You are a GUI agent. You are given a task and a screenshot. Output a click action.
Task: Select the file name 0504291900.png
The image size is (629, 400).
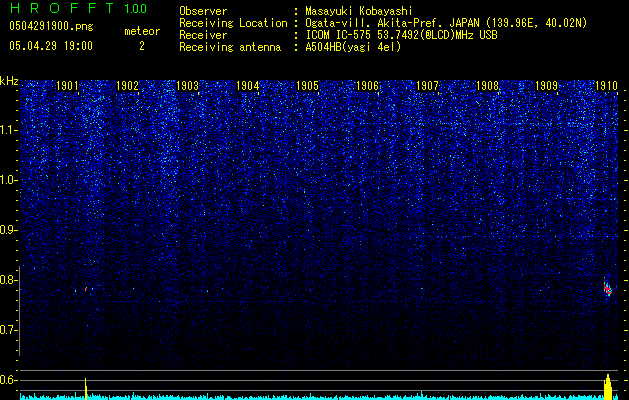pos(51,27)
